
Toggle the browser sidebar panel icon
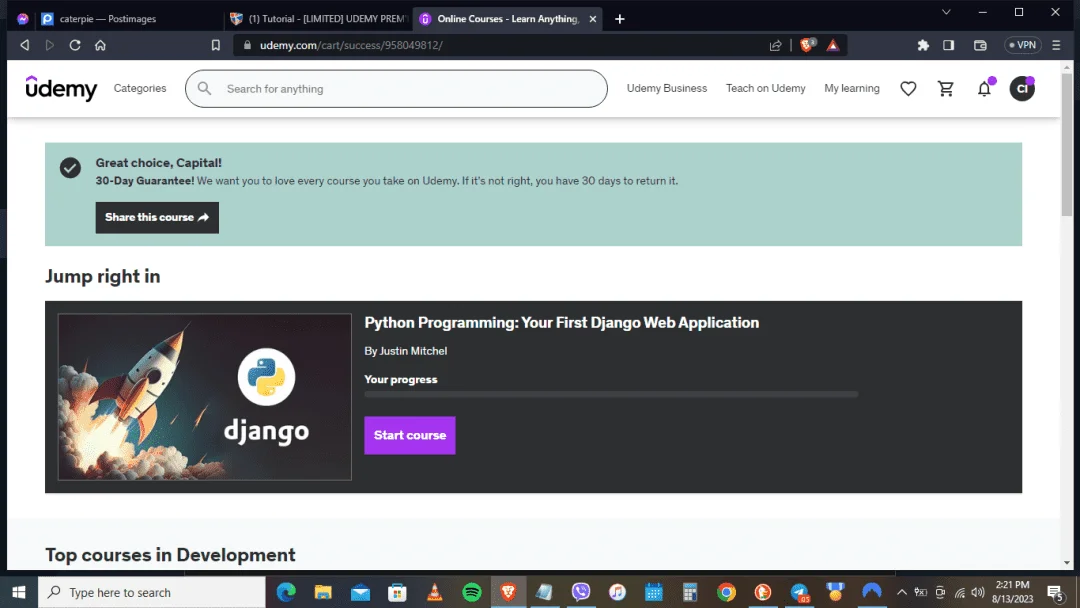(x=948, y=45)
